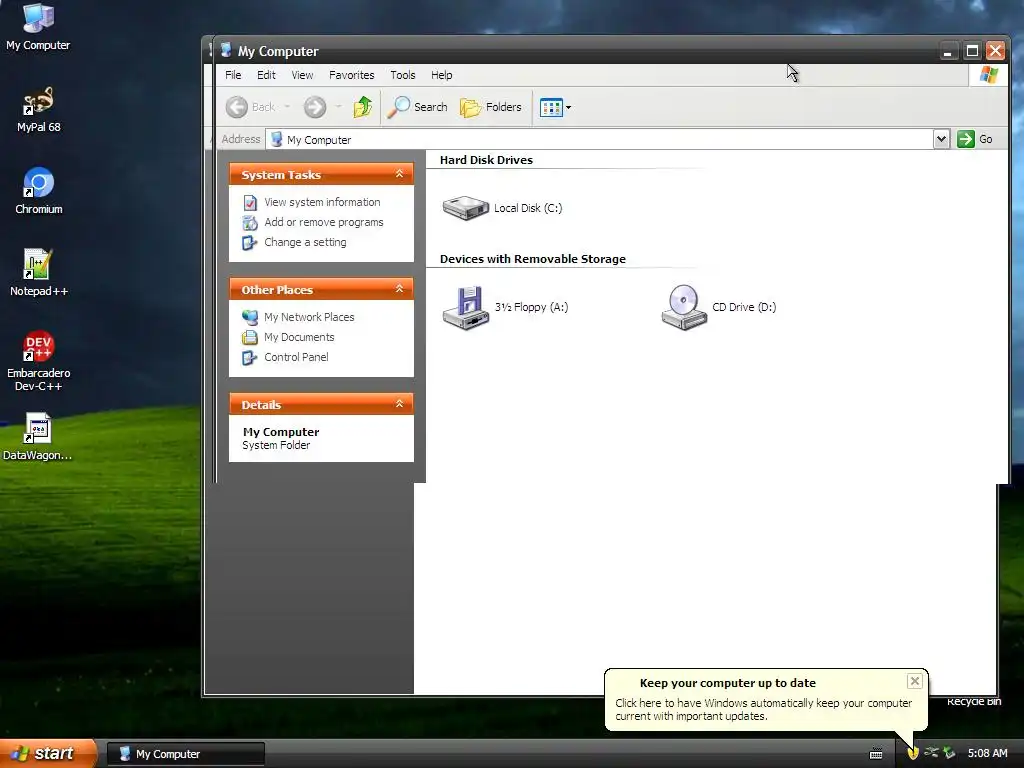The height and width of the screenshot is (768, 1024).
Task: Expand the Address bar dropdown
Action: pos(941,139)
